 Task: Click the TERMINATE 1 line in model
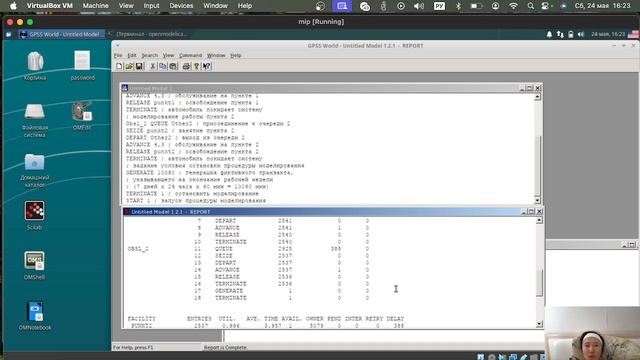pos(192,193)
